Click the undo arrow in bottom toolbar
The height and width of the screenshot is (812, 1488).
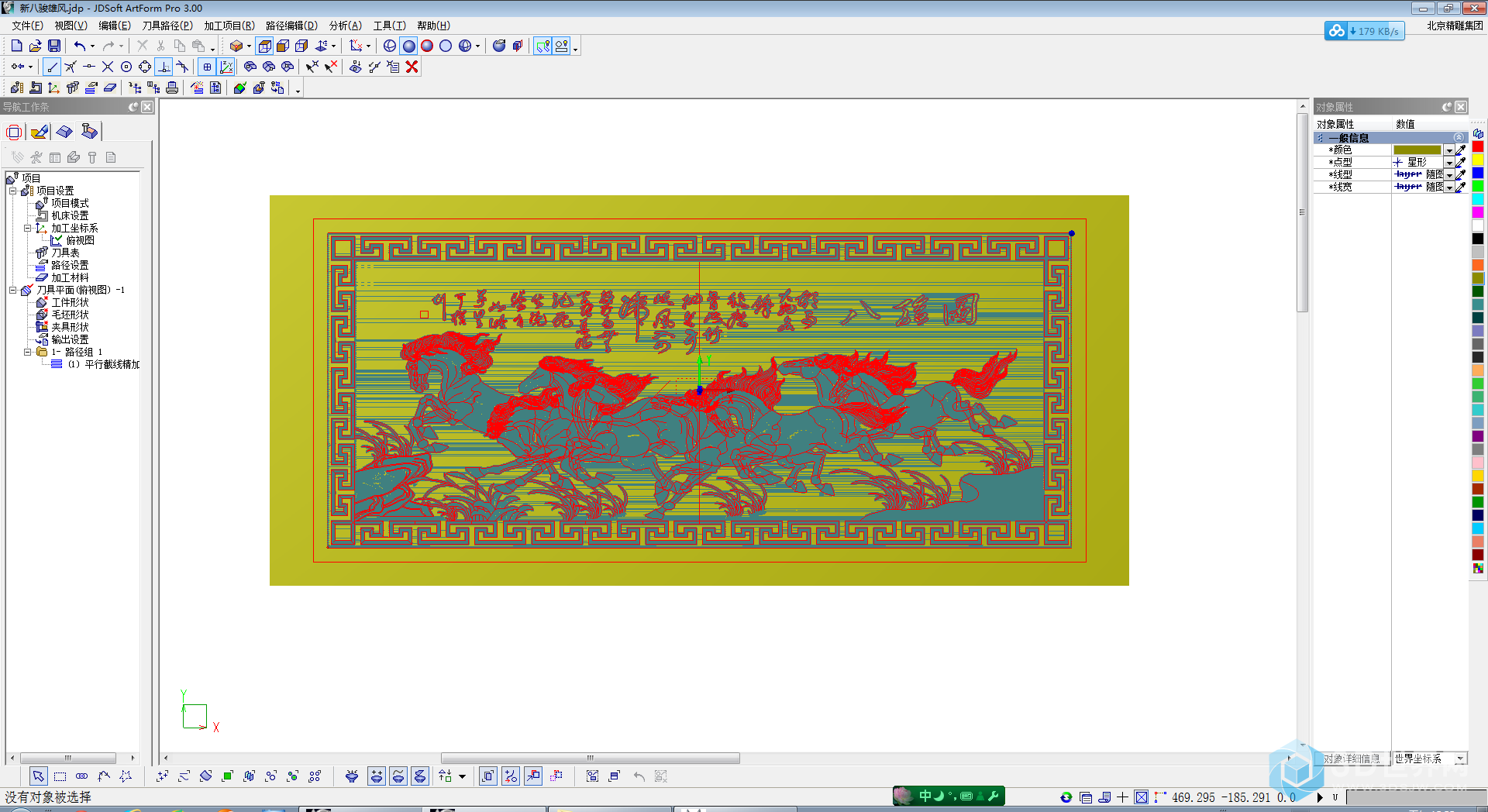[639, 776]
